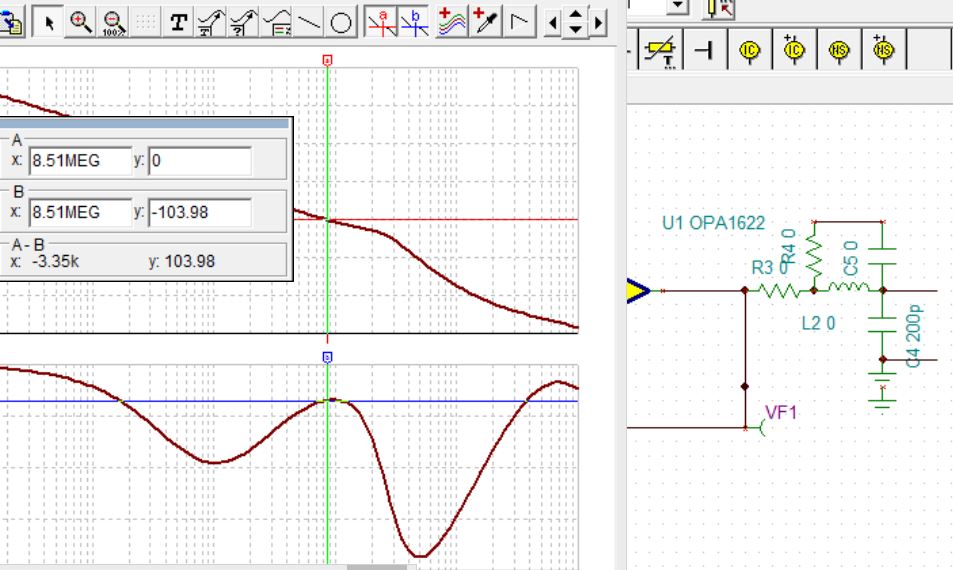Choose the curve label tool with question mark

click(243, 22)
